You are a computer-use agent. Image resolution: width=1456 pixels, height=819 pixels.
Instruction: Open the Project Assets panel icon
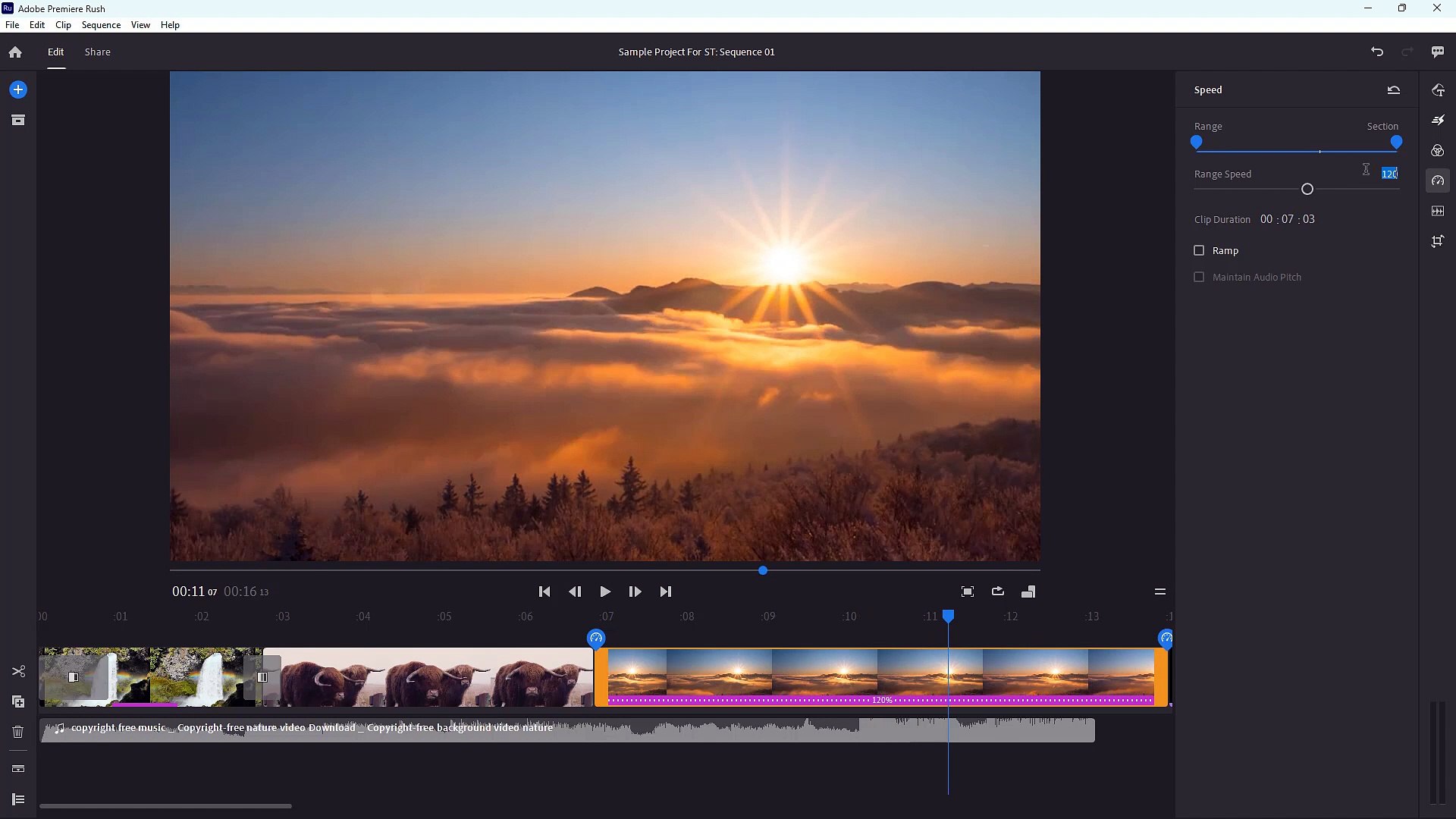click(x=18, y=120)
